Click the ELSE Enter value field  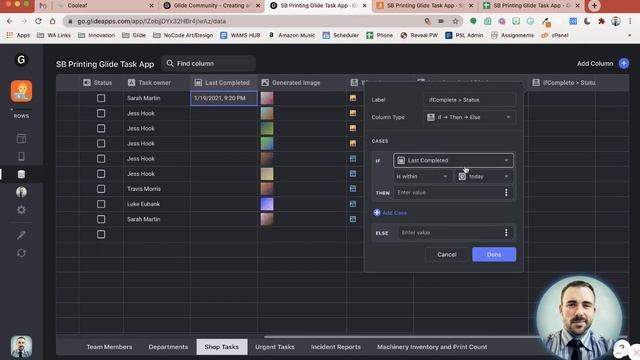(x=450, y=233)
